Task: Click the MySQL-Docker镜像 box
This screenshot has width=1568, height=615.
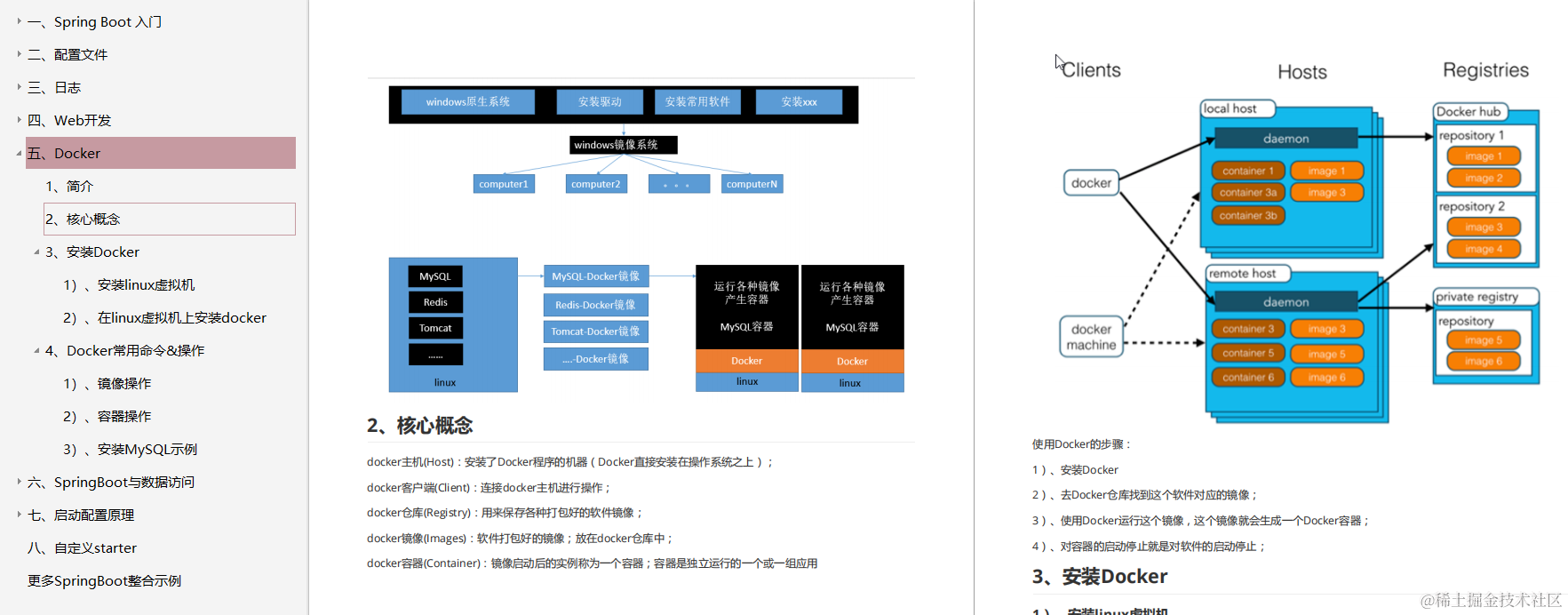Action: 596,276
